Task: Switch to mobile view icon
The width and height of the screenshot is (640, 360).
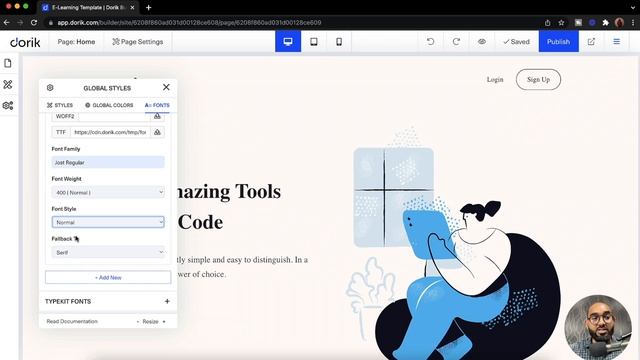Action: (339, 42)
